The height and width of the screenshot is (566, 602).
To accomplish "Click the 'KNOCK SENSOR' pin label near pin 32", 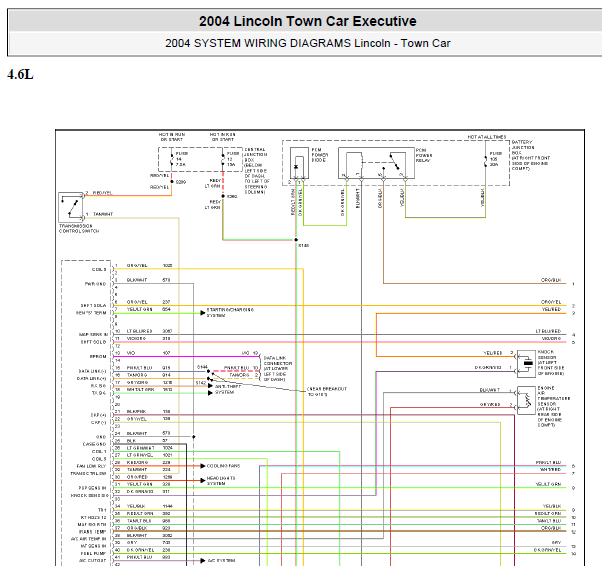I will tap(89, 495).
